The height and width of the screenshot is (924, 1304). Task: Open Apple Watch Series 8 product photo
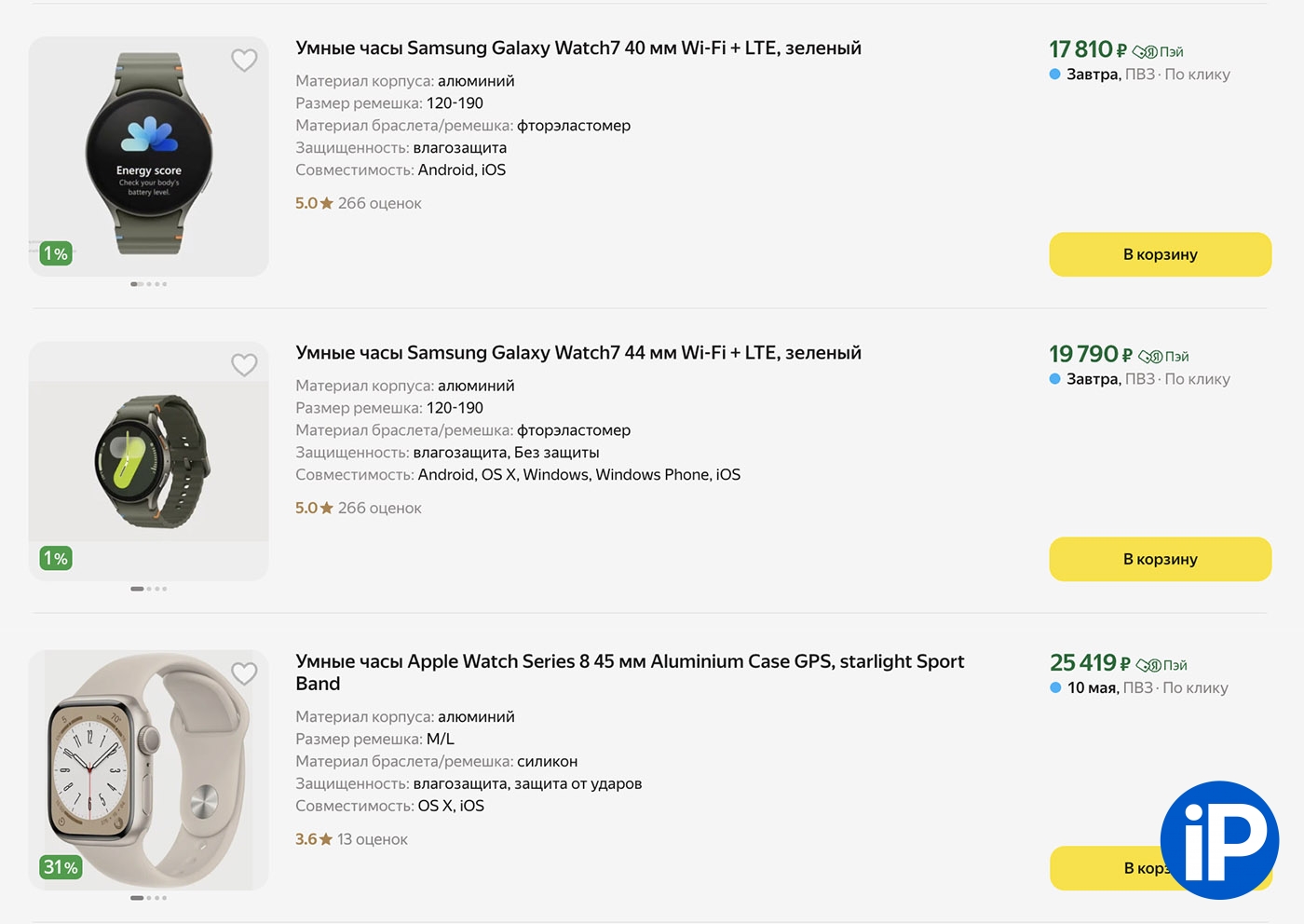point(149,768)
